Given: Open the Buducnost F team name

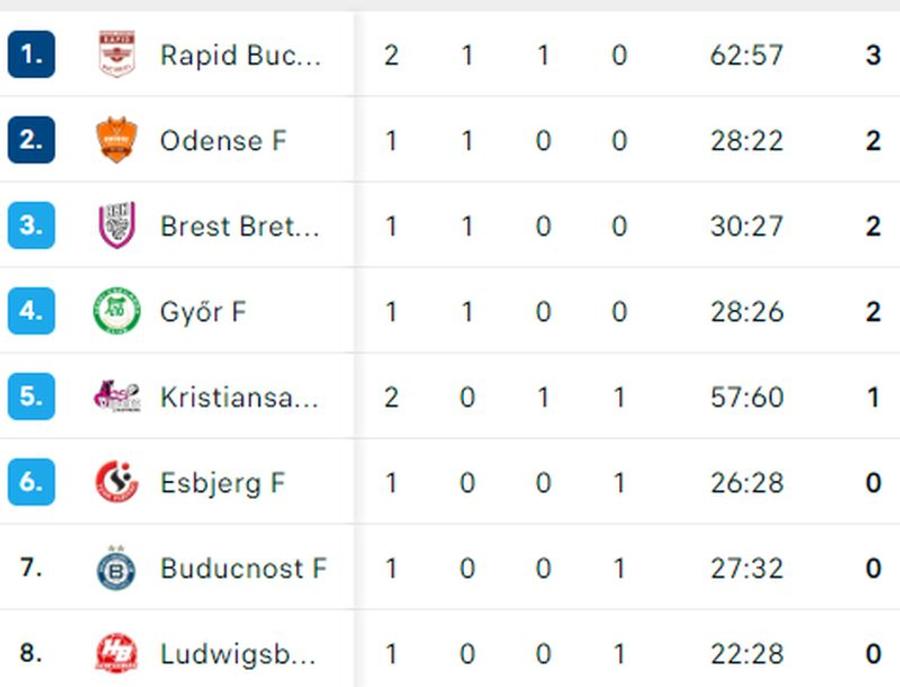Looking at the screenshot, I should coord(243,568).
